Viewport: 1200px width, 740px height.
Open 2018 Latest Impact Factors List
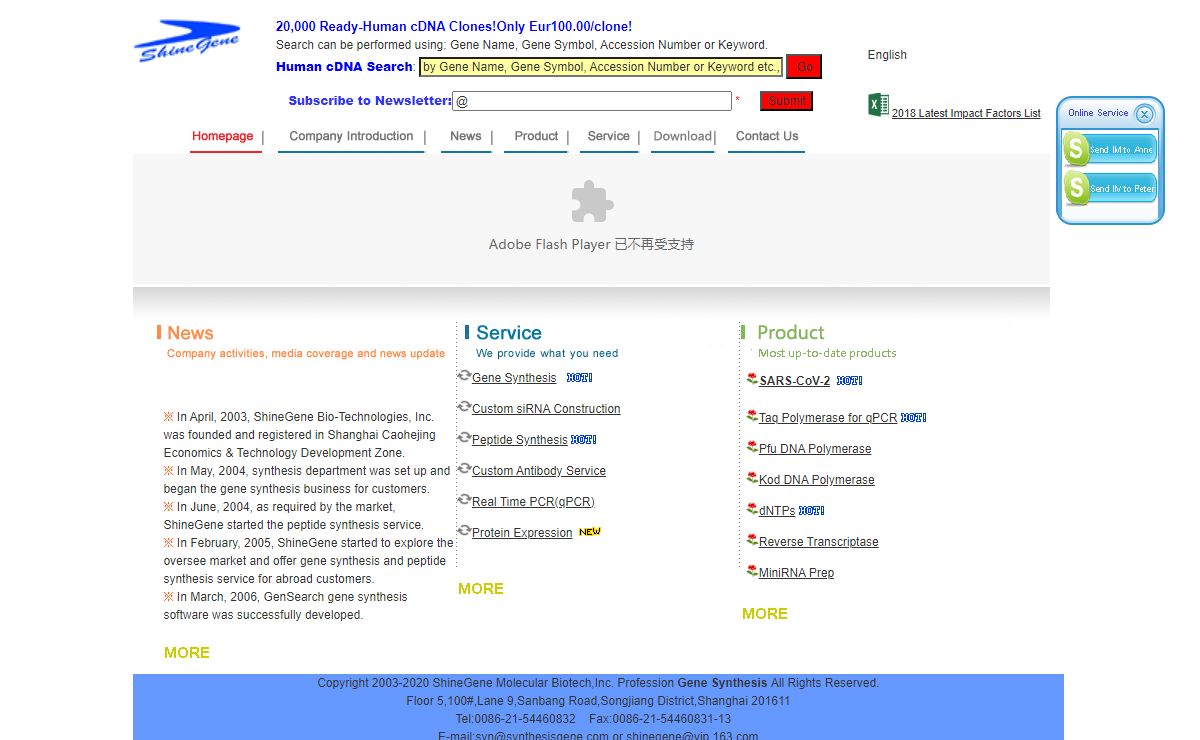[966, 113]
